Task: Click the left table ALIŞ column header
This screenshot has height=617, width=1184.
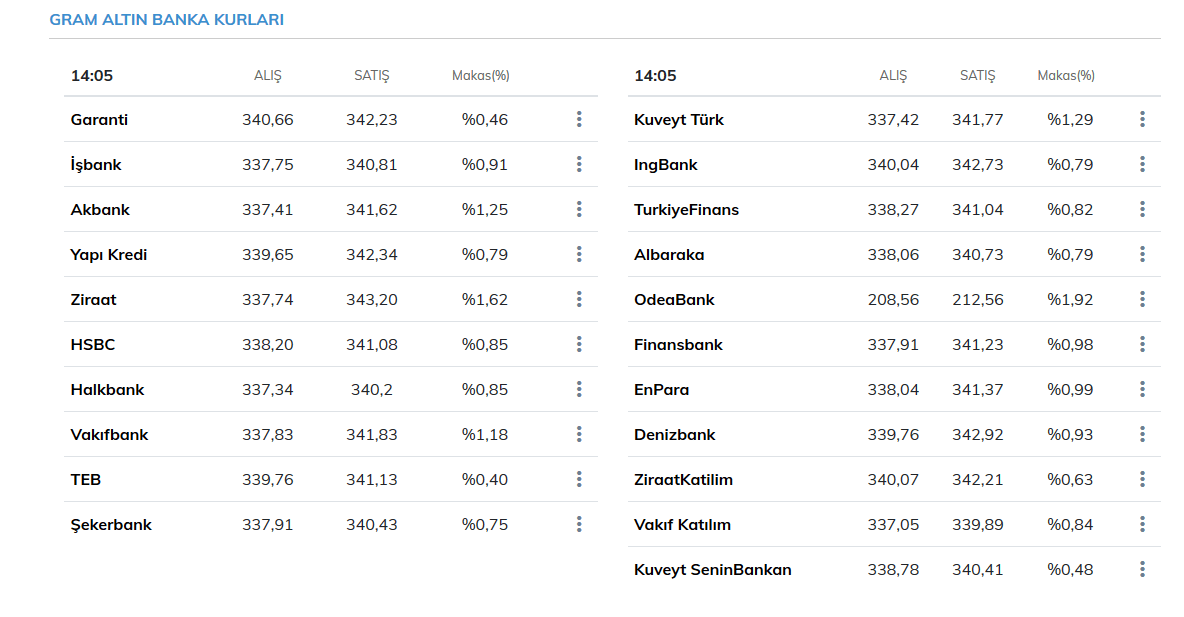Action: (268, 76)
